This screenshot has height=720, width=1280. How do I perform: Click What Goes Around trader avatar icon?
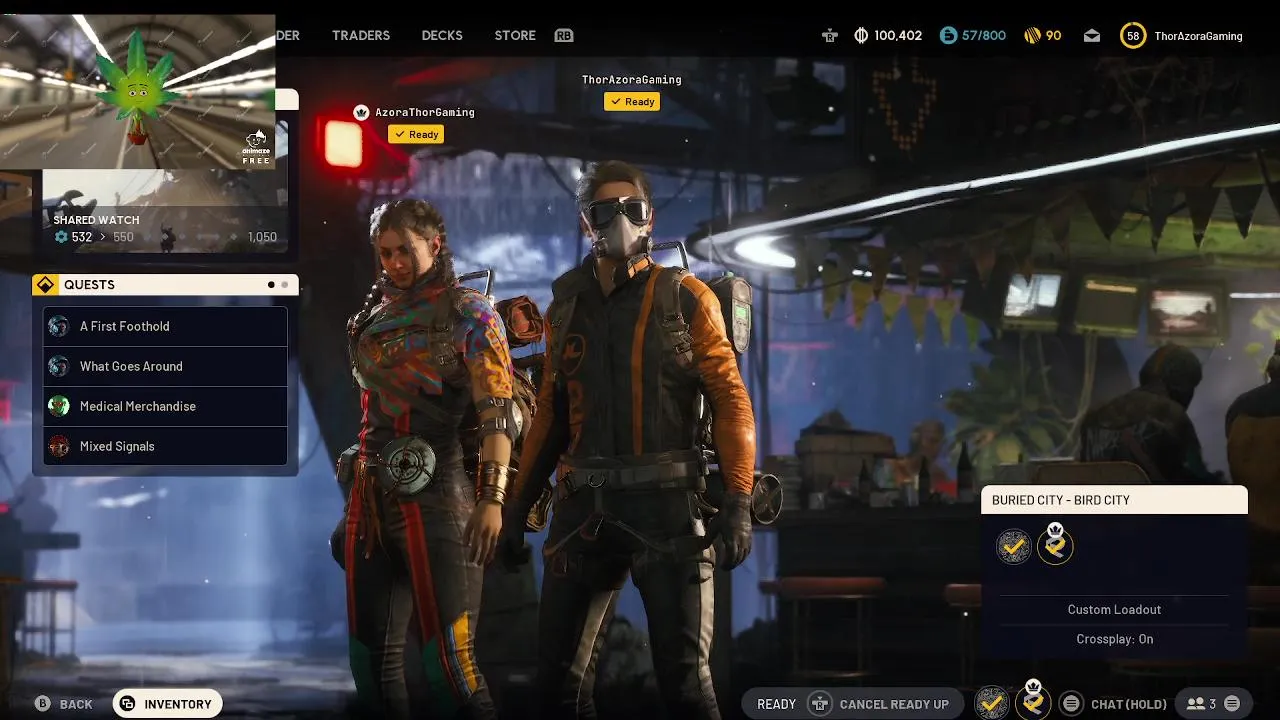(59, 366)
